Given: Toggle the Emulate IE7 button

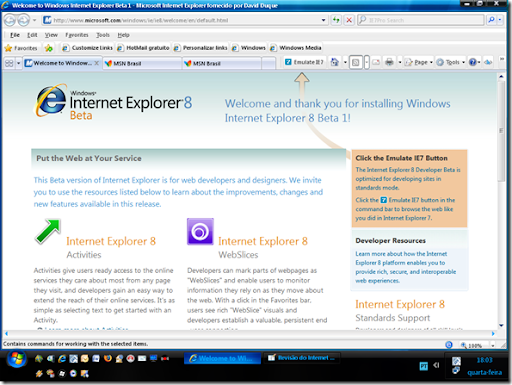Looking at the screenshot, I should pos(304,62).
